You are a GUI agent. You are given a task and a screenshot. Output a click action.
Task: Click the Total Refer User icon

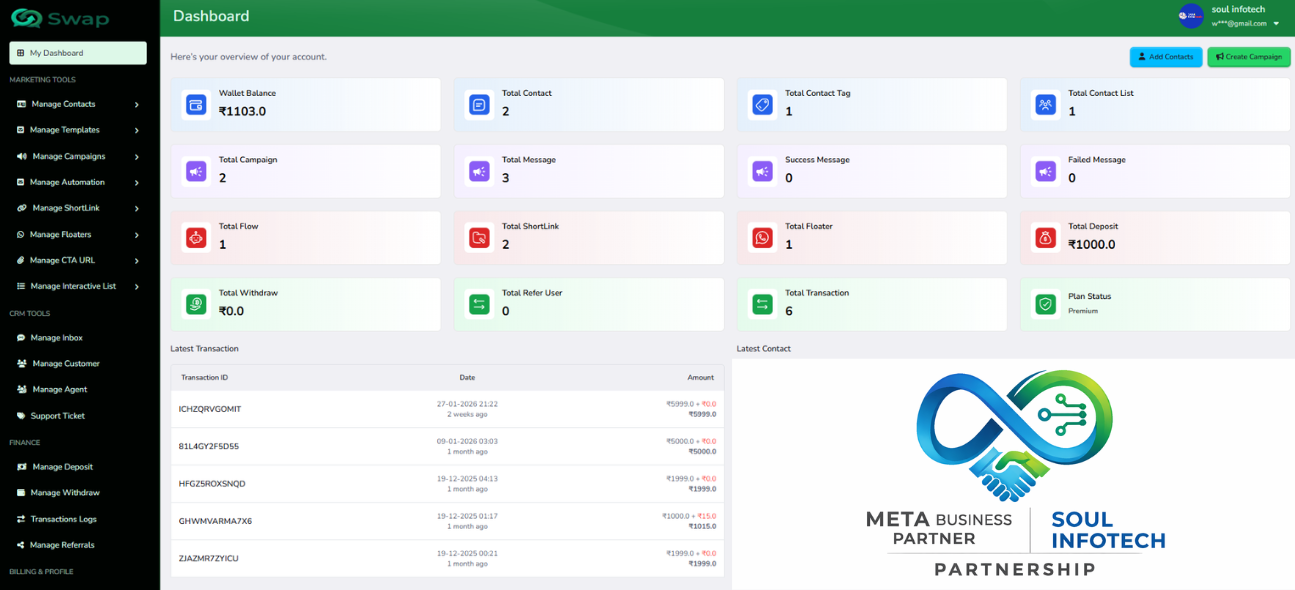479,304
